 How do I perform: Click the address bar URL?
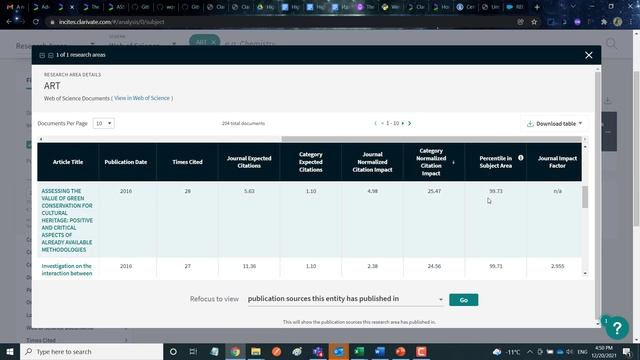[x=111, y=22]
